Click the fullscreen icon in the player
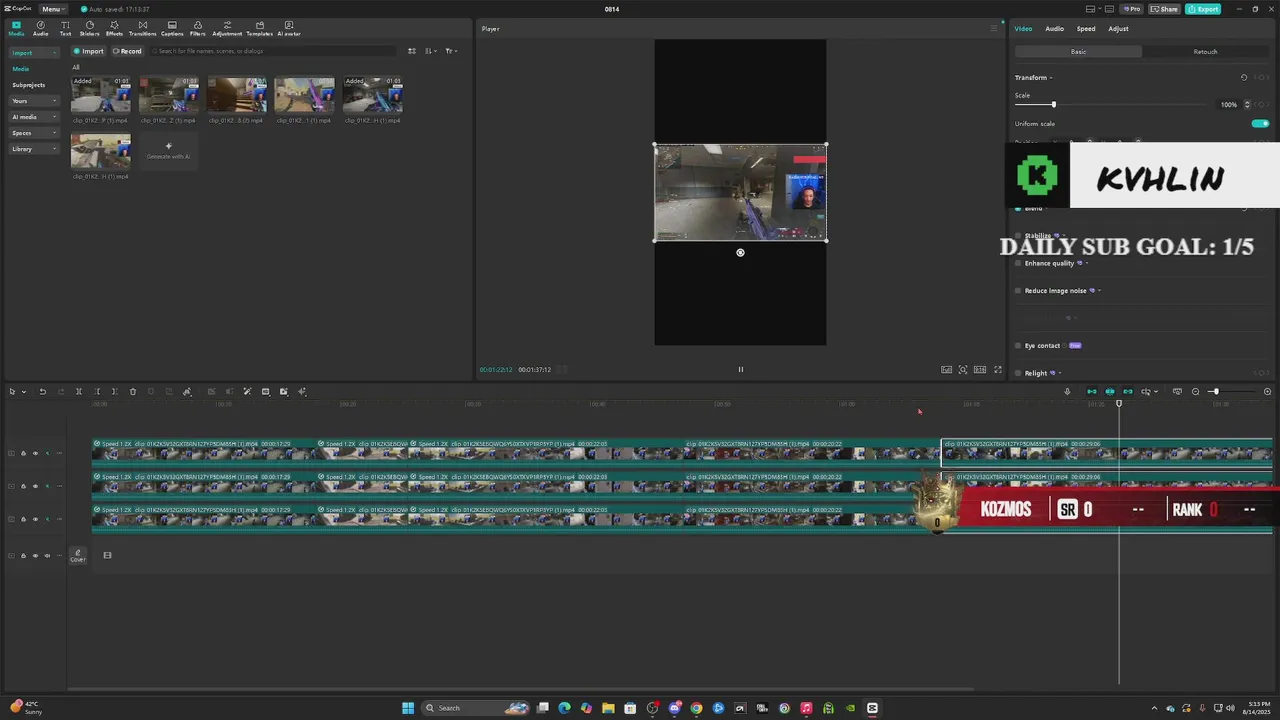The width and height of the screenshot is (1280, 720). [997, 370]
